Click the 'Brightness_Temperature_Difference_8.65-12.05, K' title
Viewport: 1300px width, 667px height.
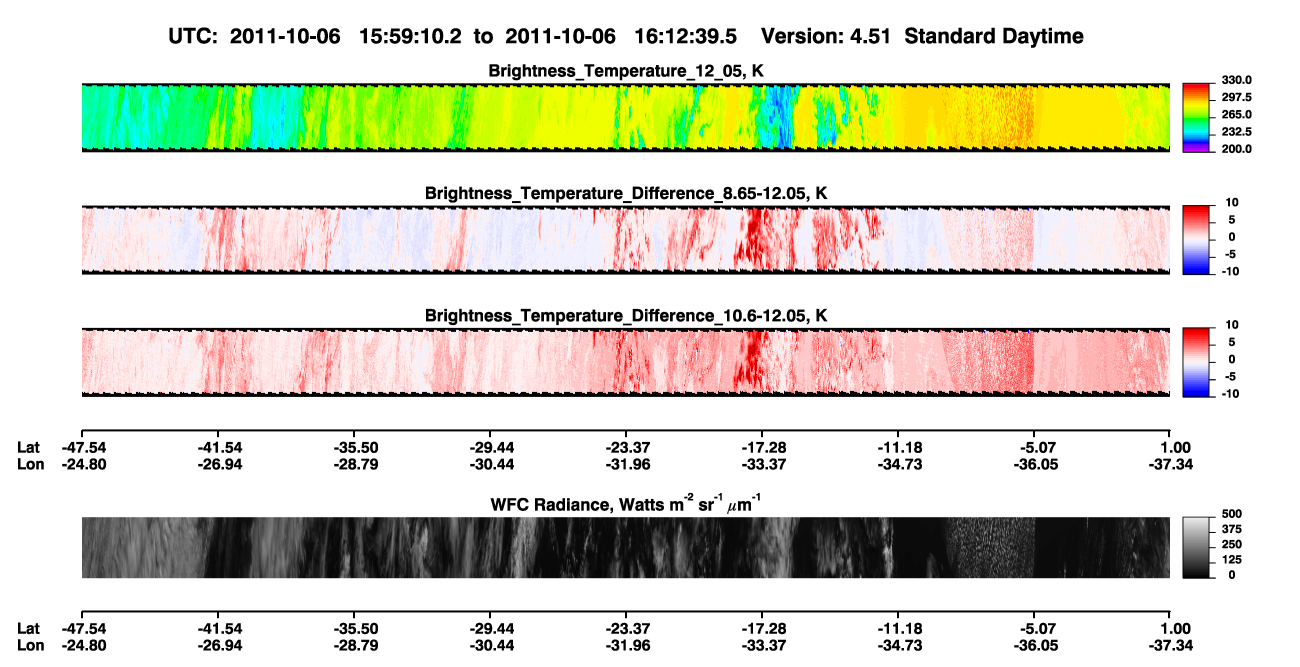coord(626,192)
